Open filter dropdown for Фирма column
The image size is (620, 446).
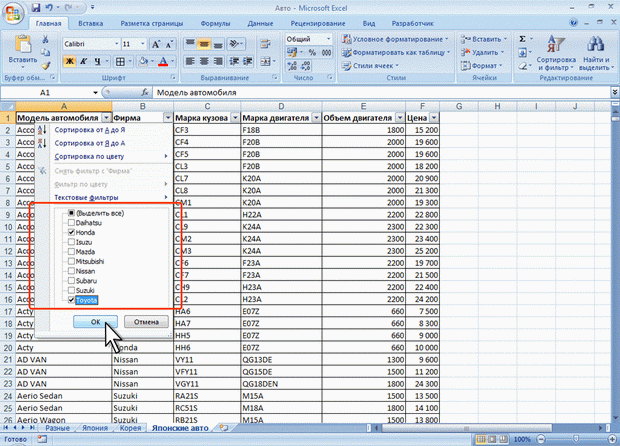[168, 118]
